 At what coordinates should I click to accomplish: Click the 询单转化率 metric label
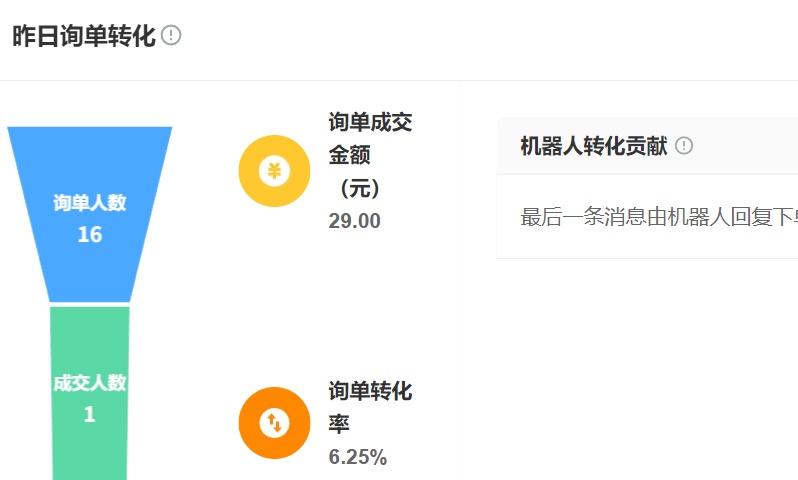370,406
